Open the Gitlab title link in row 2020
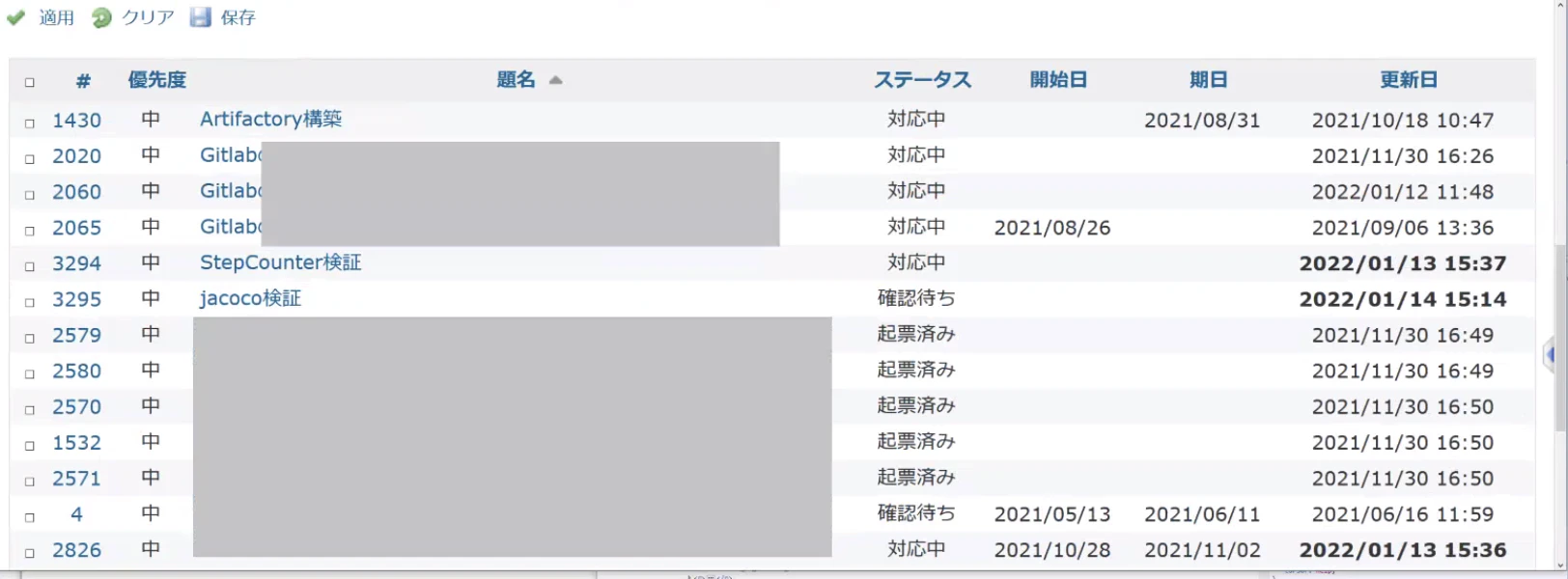The width and height of the screenshot is (1568, 579). 230,155
